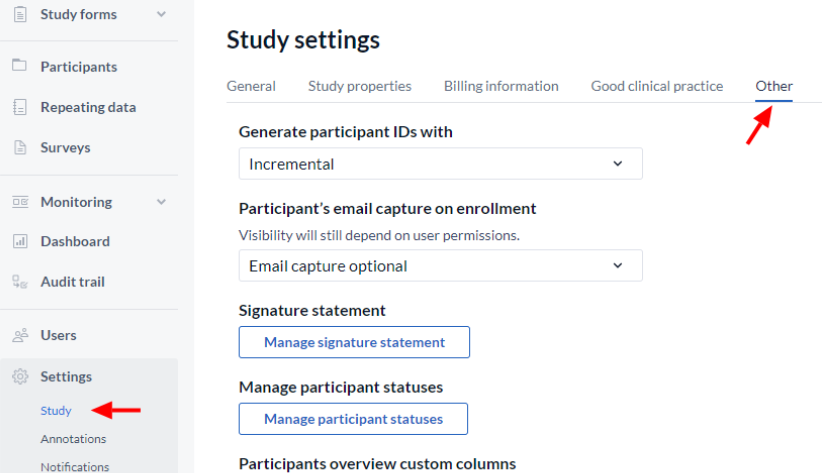Click the Participants folder icon
822x473 pixels.
[x=19, y=66]
